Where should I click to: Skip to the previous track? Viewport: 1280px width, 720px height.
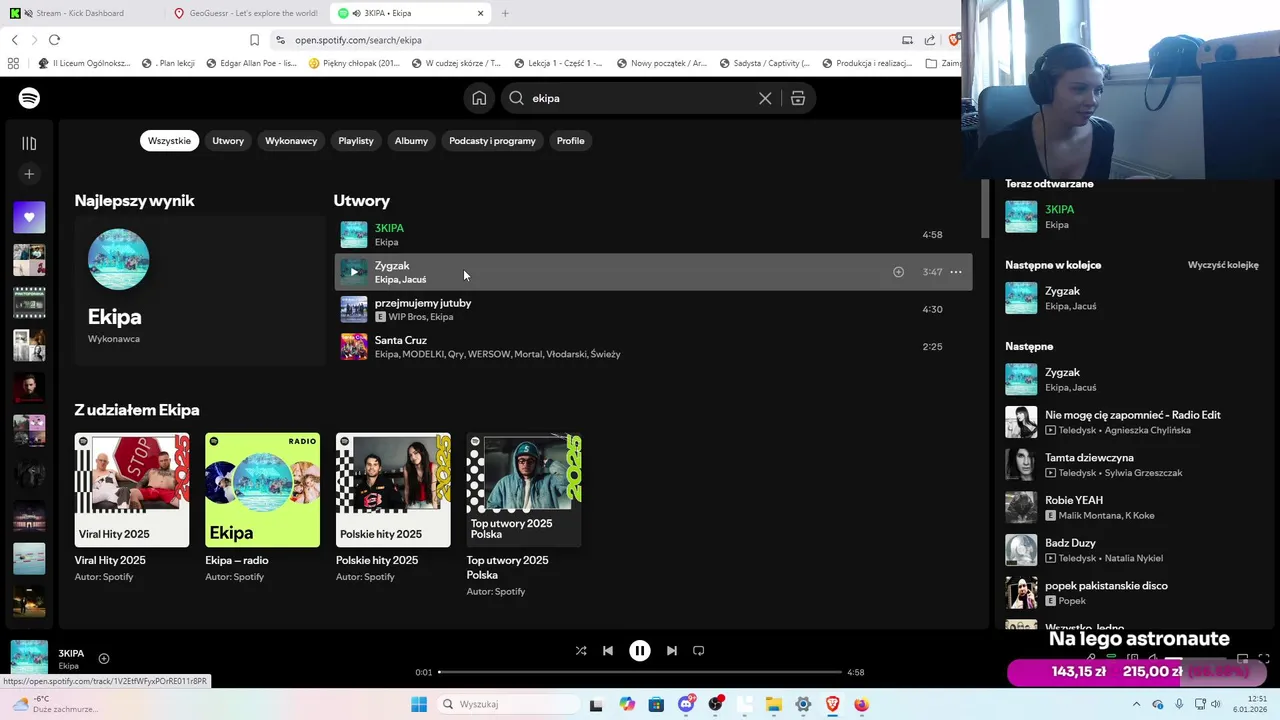[x=607, y=650]
